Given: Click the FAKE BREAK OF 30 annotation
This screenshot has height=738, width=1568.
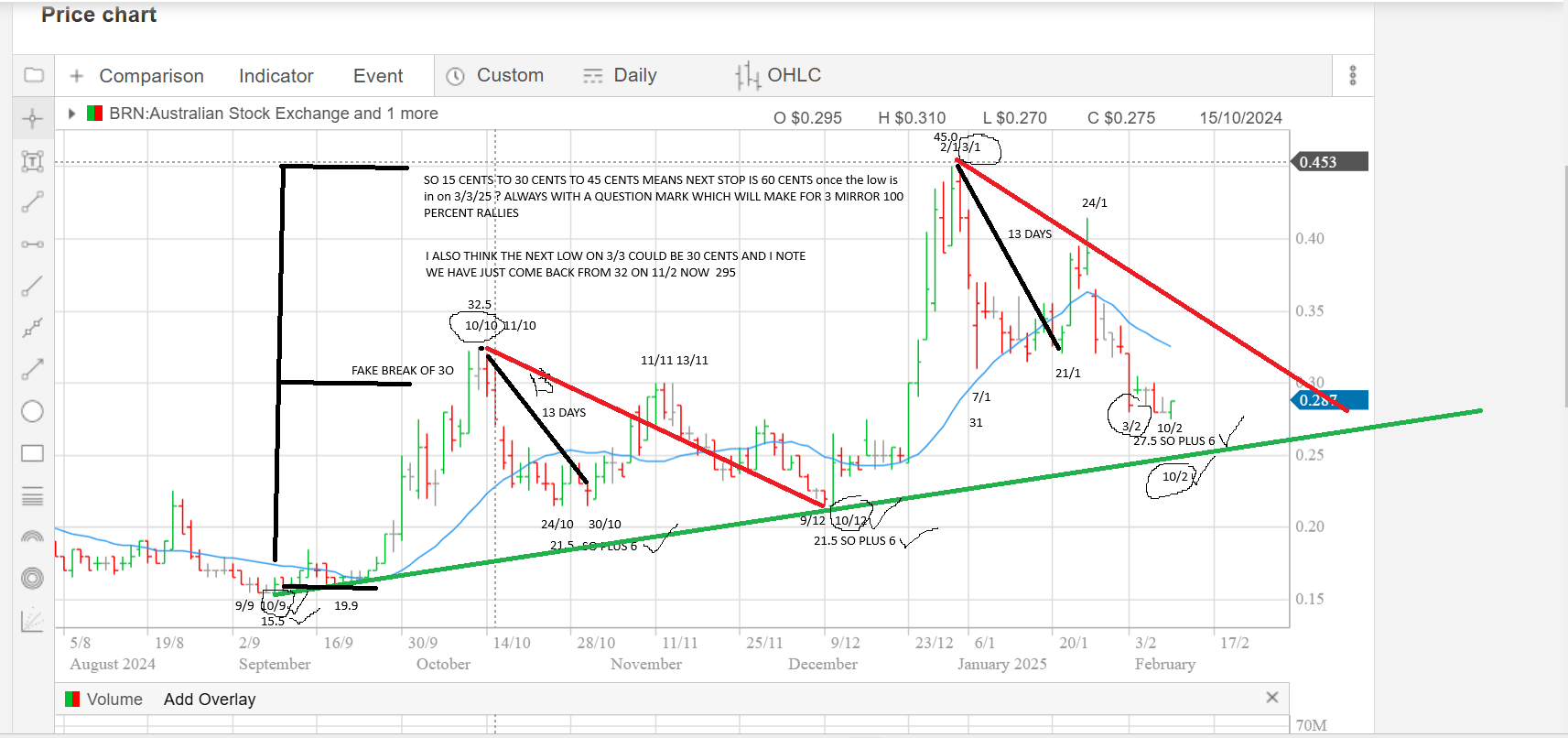Looking at the screenshot, I should pyautogui.click(x=403, y=371).
